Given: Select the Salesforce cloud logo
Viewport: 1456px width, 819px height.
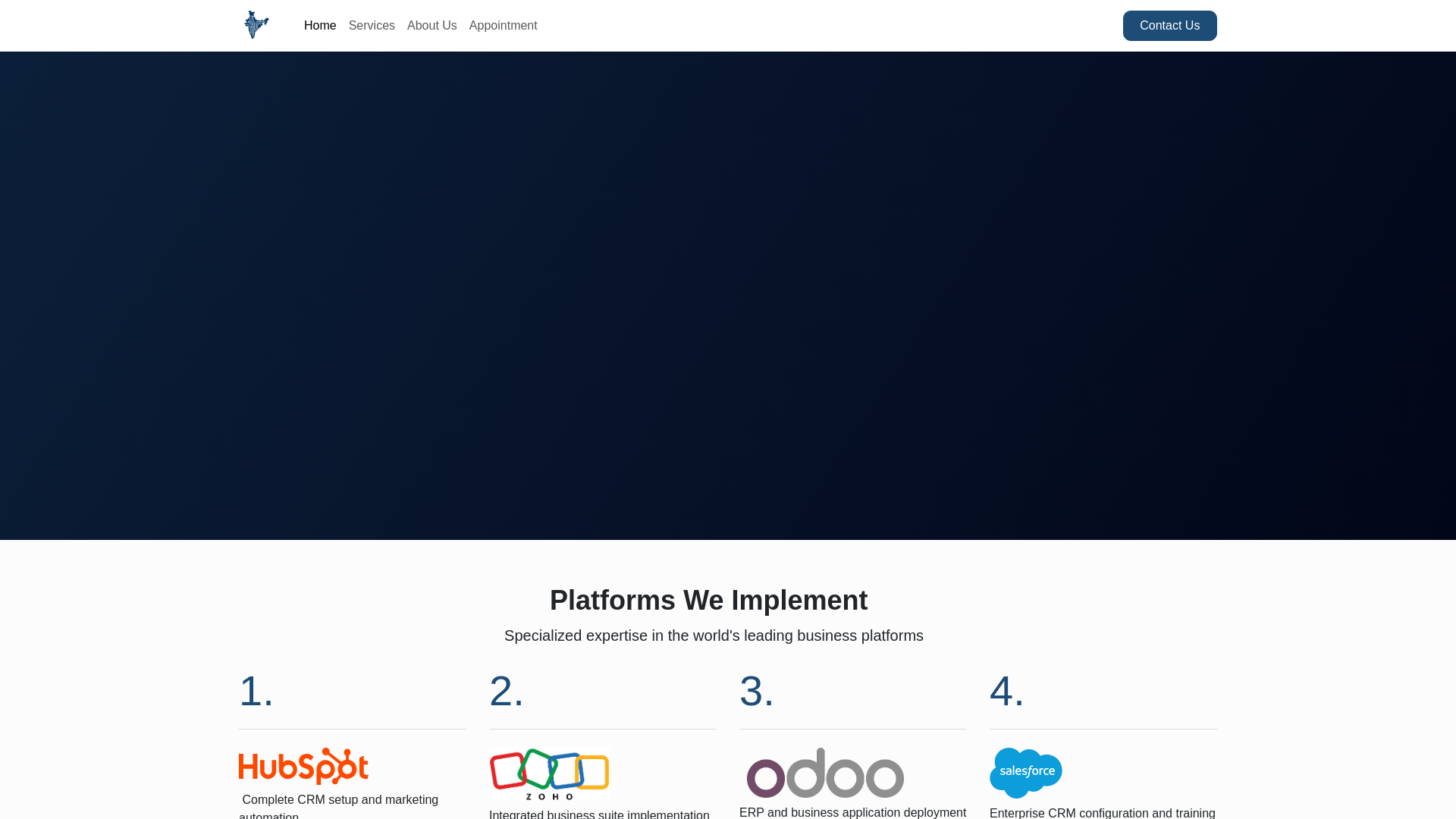Looking at the screenshot, I should 1025,773.
